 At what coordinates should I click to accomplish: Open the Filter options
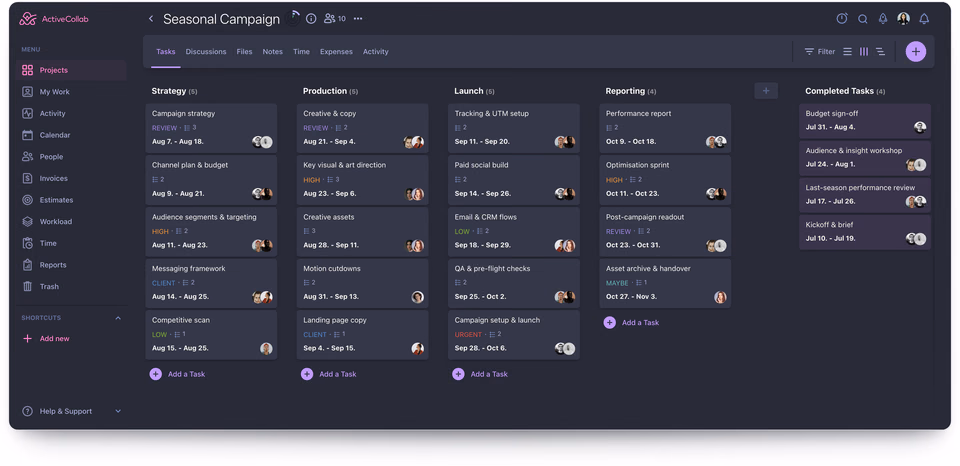[x=819, y=52]
